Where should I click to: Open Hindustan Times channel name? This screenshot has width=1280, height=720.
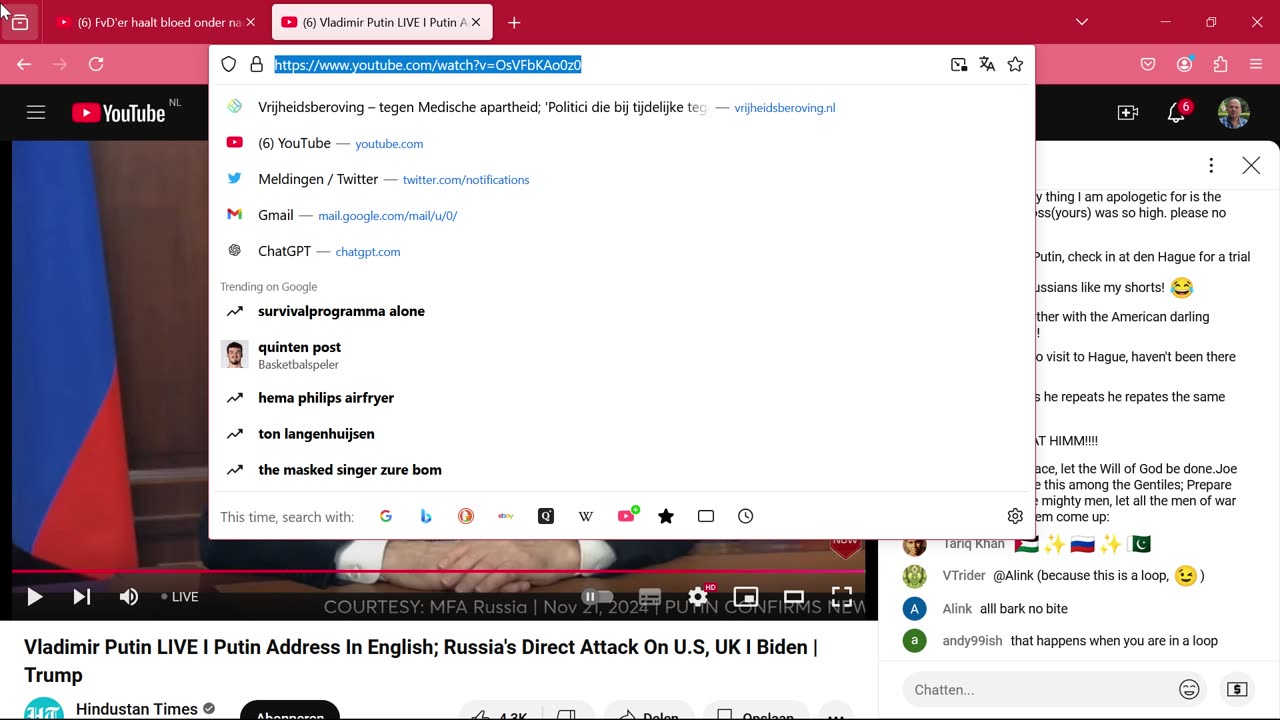pyautogui.click(x=137, y=709)
